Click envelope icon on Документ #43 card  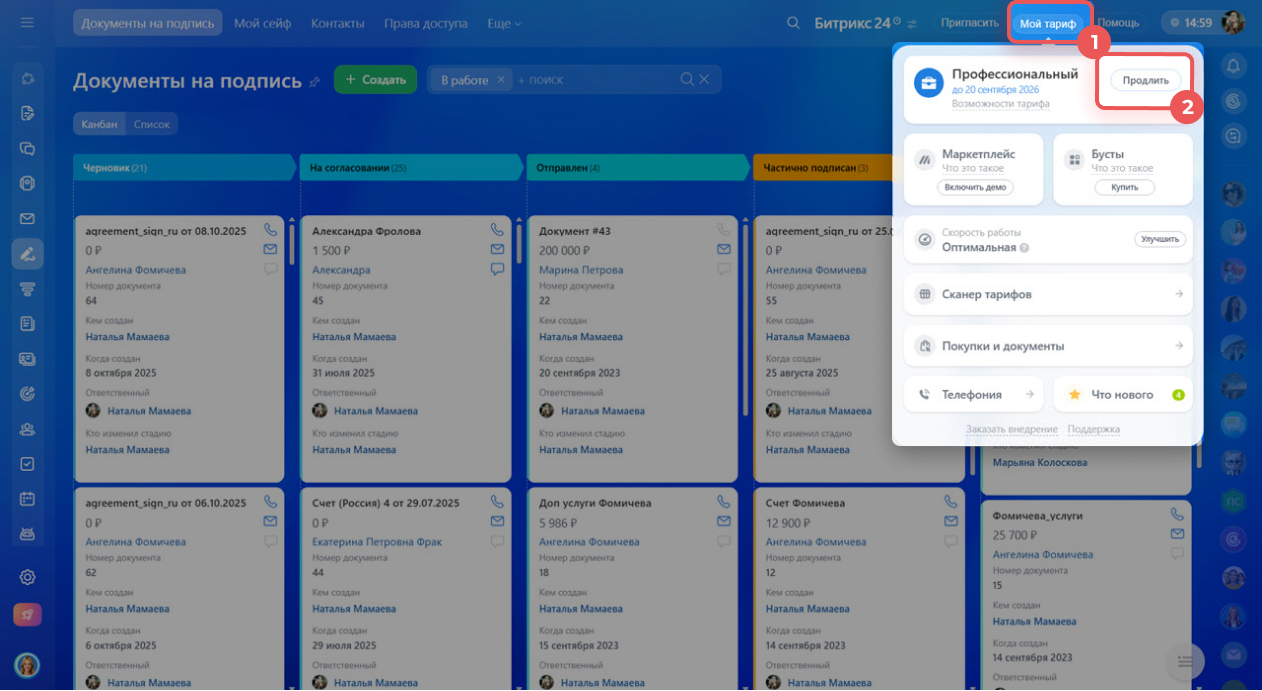tap(724, 249)
